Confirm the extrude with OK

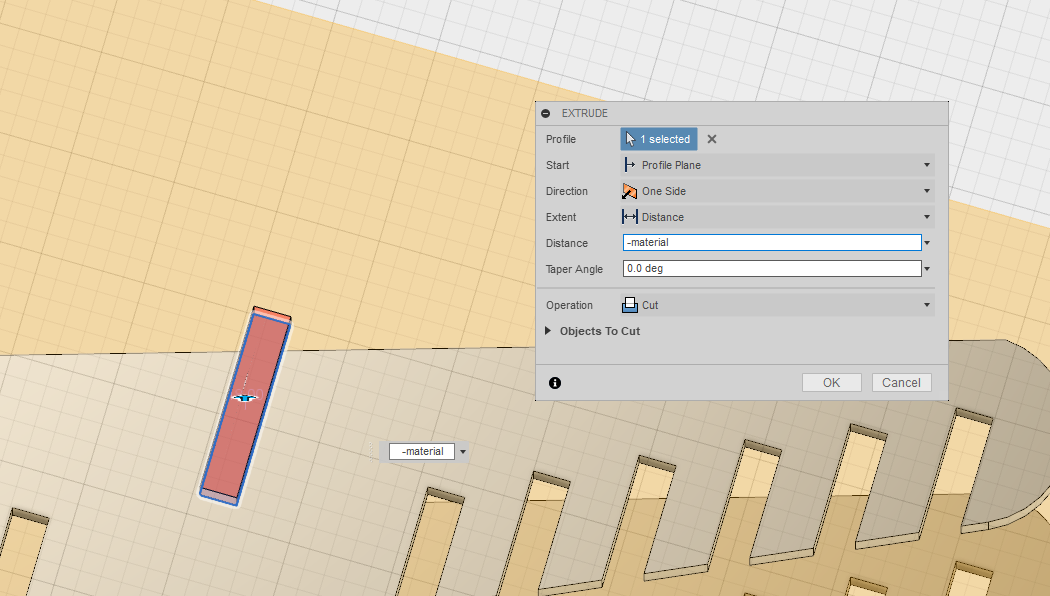[x=832, y=382]
